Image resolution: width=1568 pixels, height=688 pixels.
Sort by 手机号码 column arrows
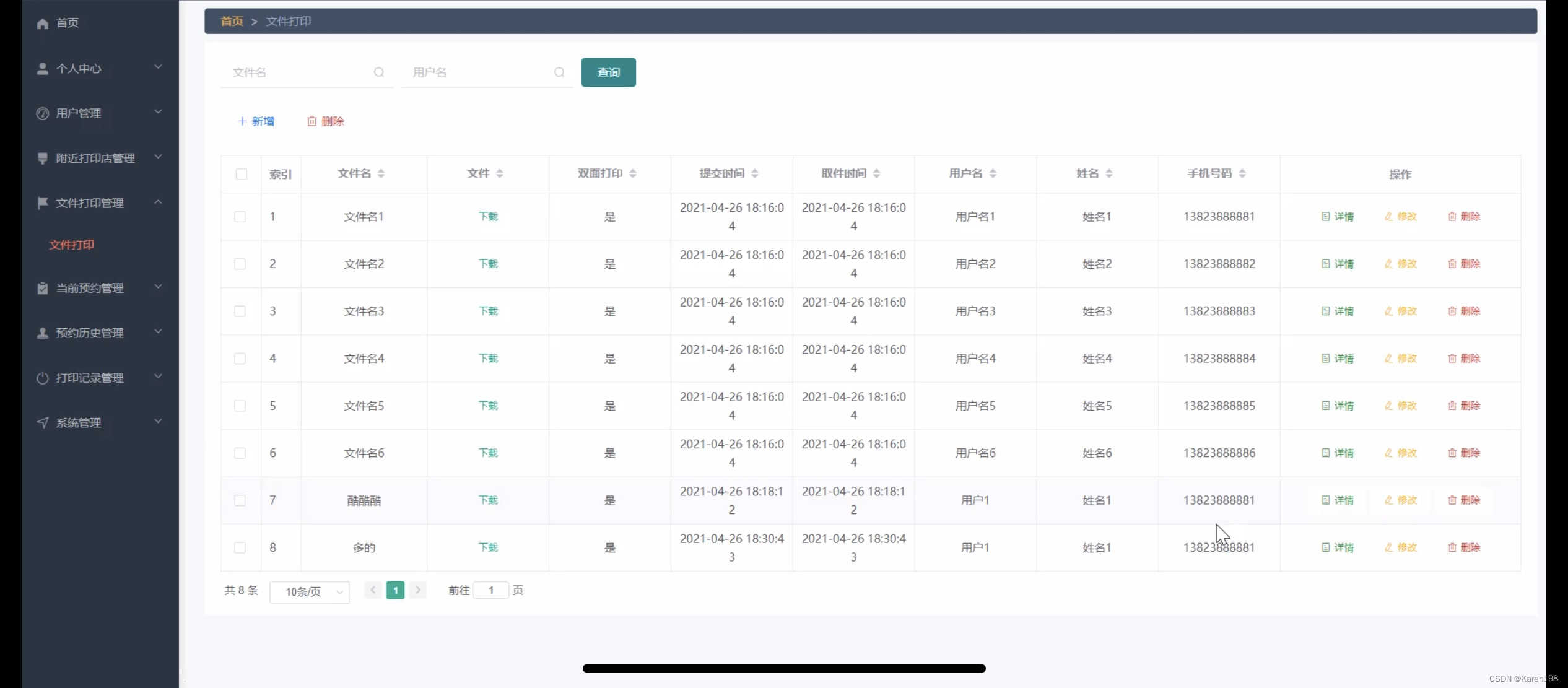tap(1242, 174)
